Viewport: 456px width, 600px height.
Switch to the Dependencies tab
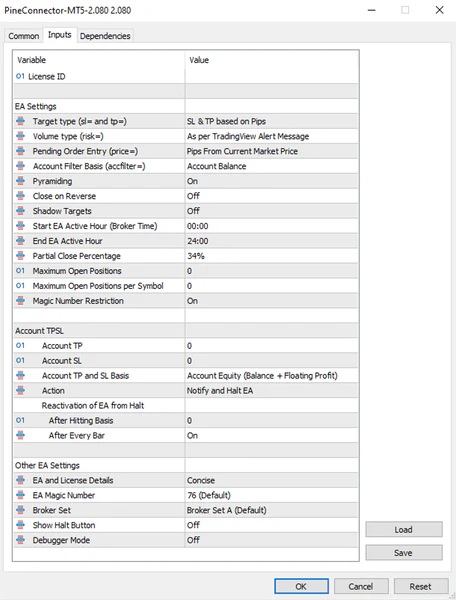pyautogui.click(x=105, y=36)
